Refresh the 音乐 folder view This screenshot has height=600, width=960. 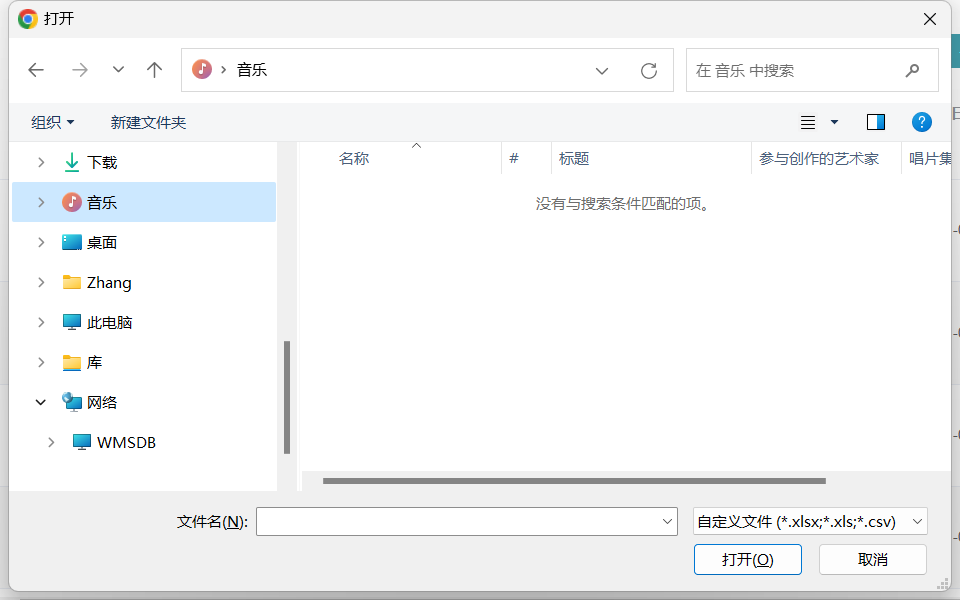click(649, 70)
